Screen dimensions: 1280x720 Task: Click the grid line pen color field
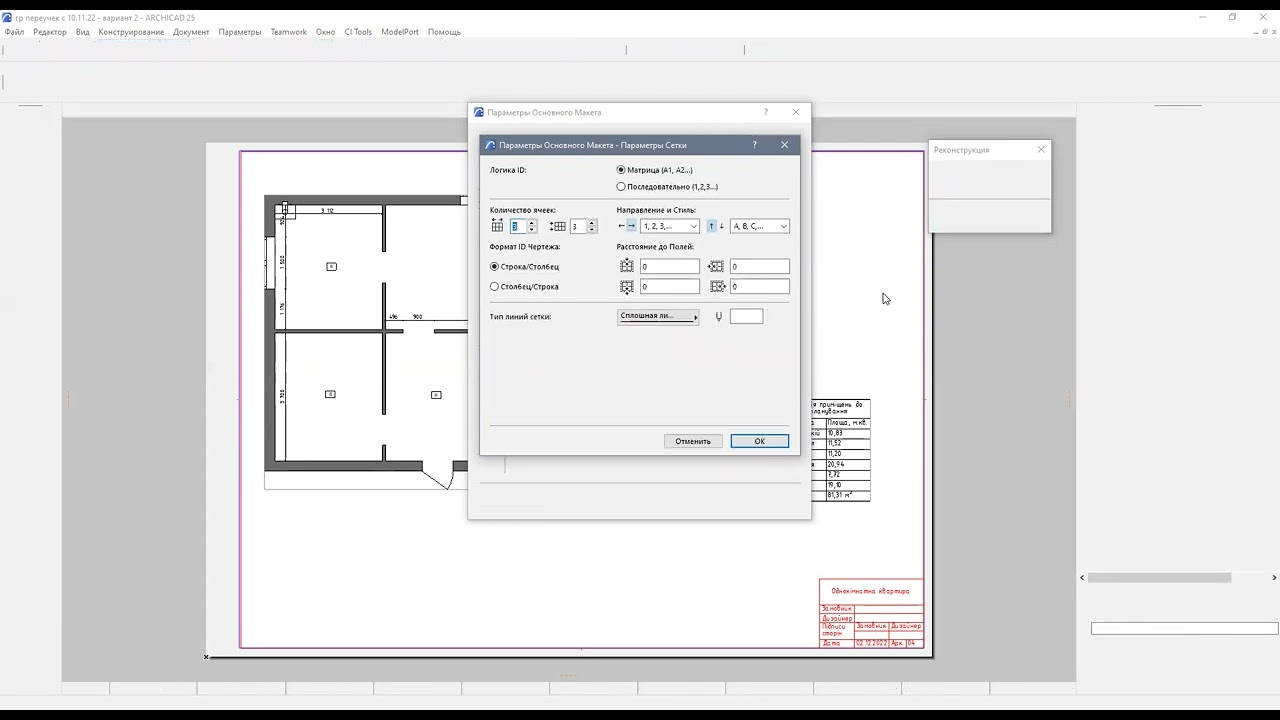click(746, 317)
